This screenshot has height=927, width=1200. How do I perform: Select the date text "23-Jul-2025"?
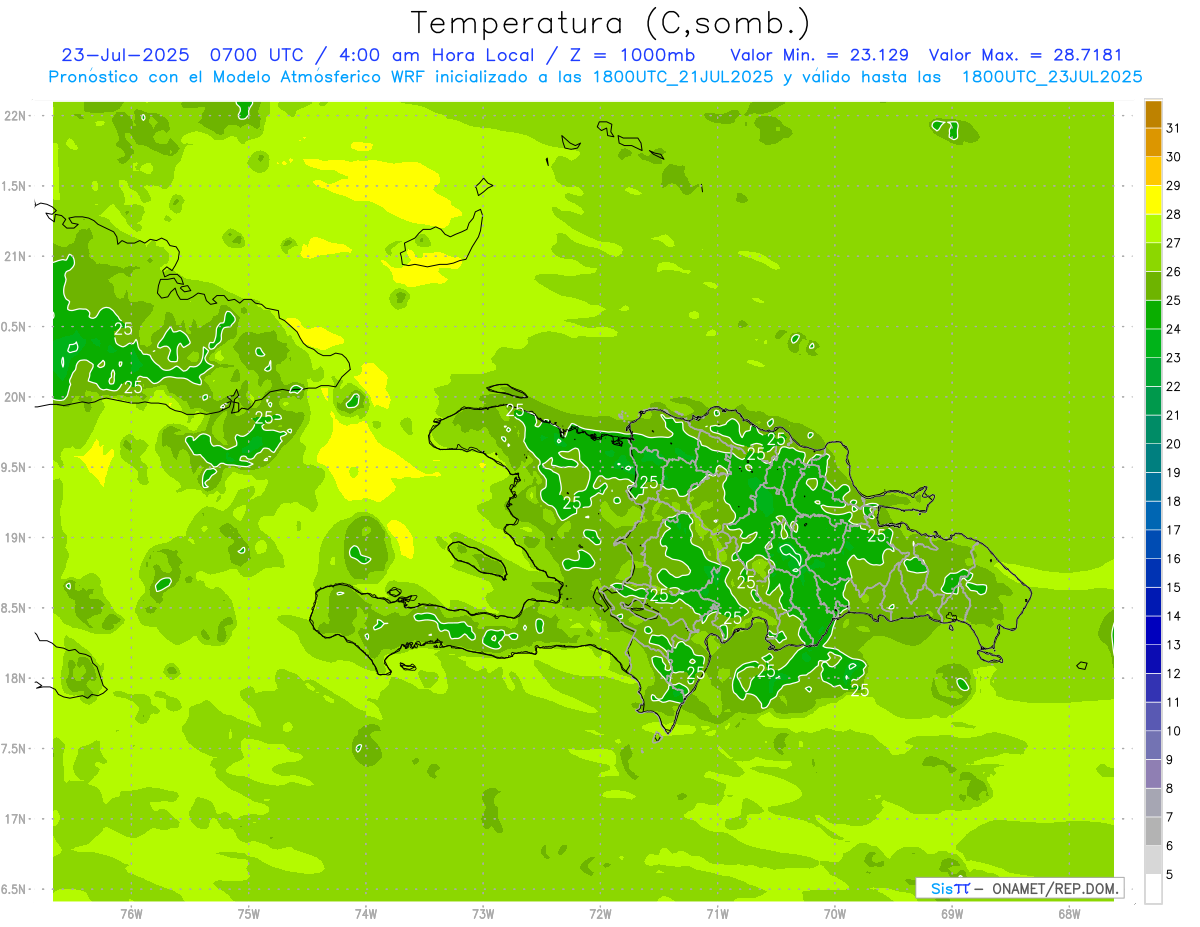click(125, 54)
